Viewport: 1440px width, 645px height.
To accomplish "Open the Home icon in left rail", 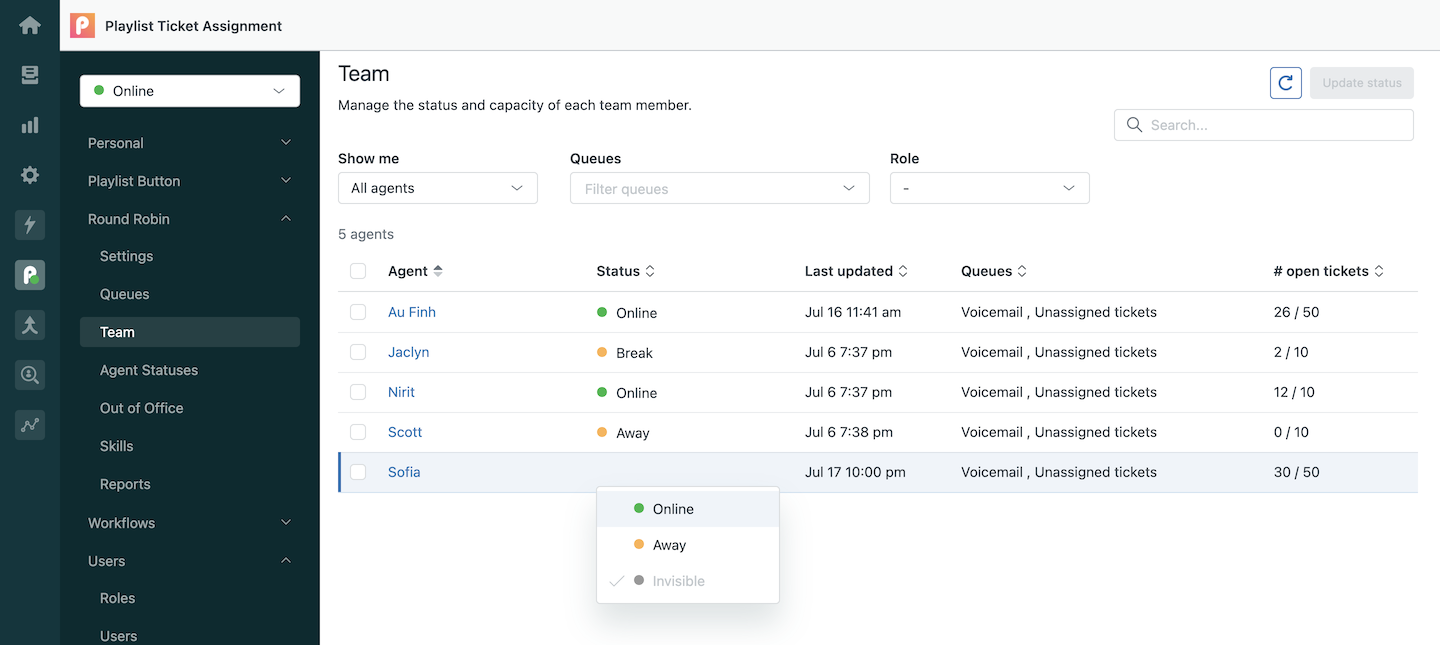I will pos(30,25).
